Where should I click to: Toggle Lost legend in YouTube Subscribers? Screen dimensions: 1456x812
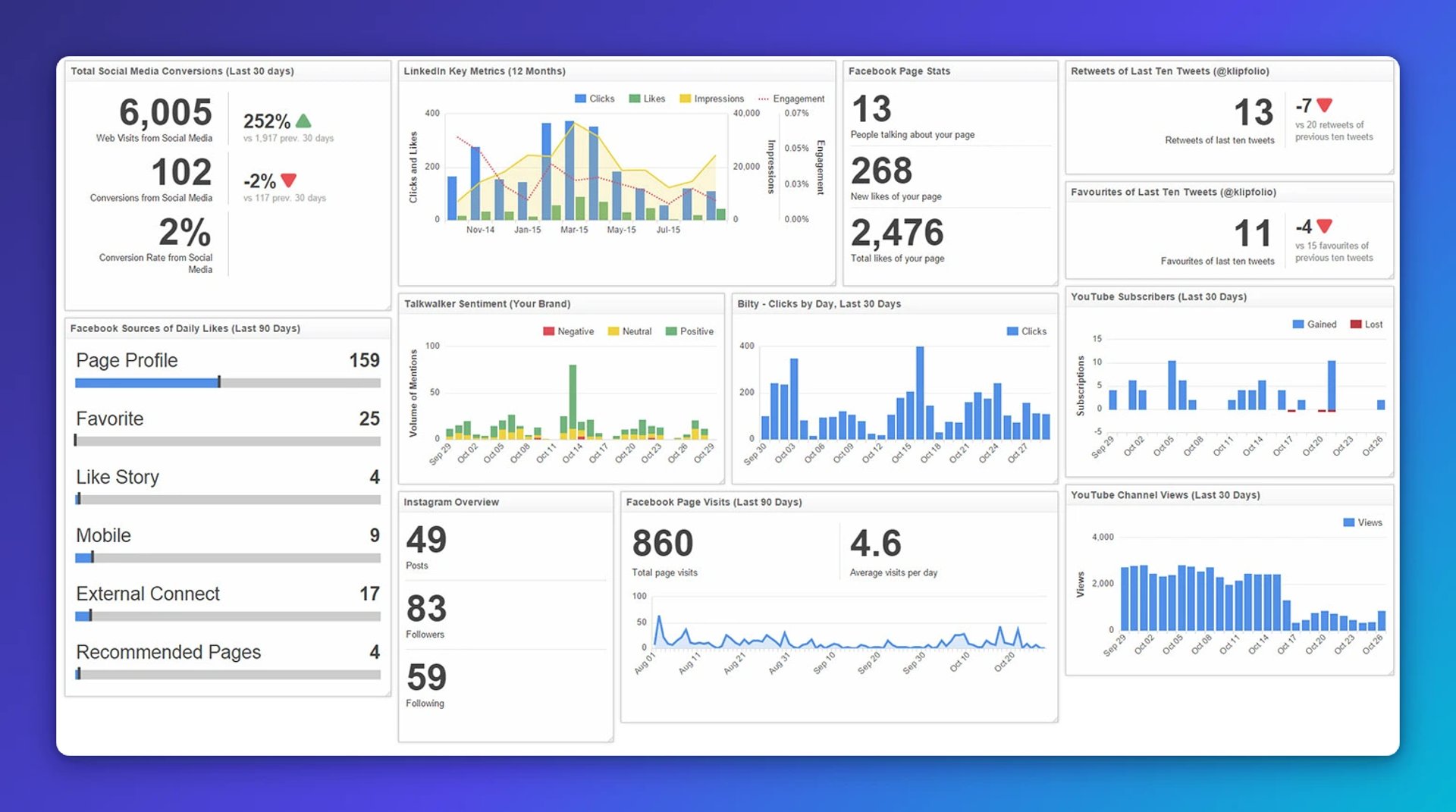pos(1367,324)
